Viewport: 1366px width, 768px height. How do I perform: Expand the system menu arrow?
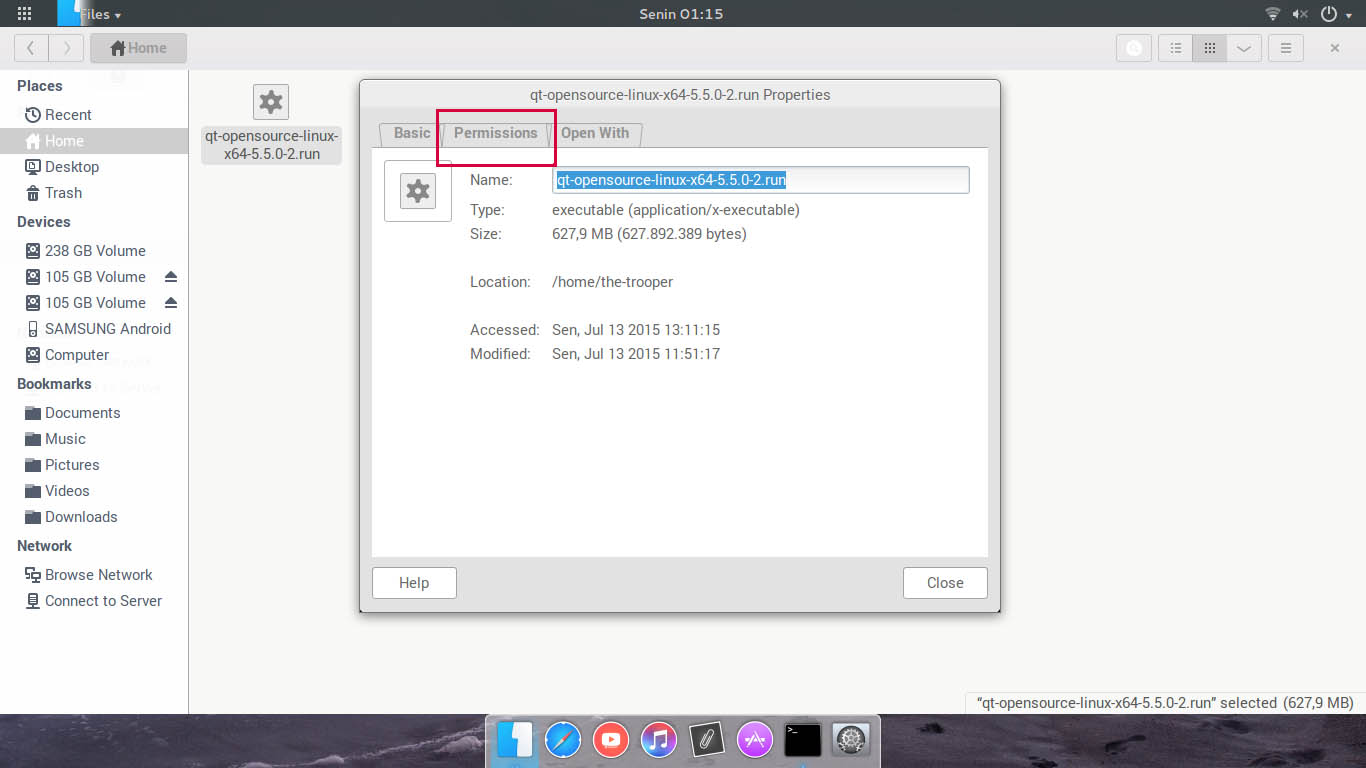click(x=1349, y=15)
